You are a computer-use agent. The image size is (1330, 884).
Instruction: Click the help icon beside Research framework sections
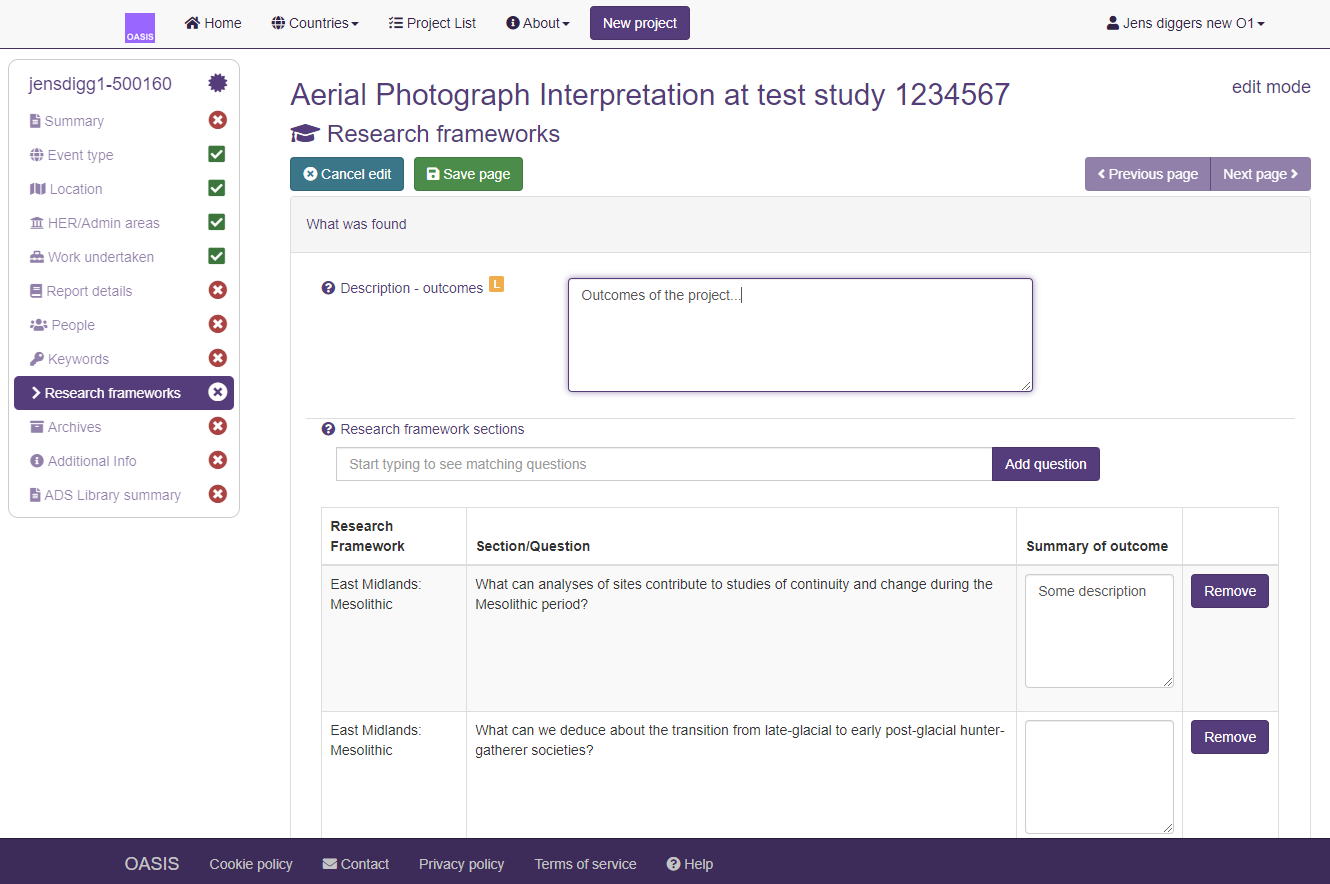328,429
